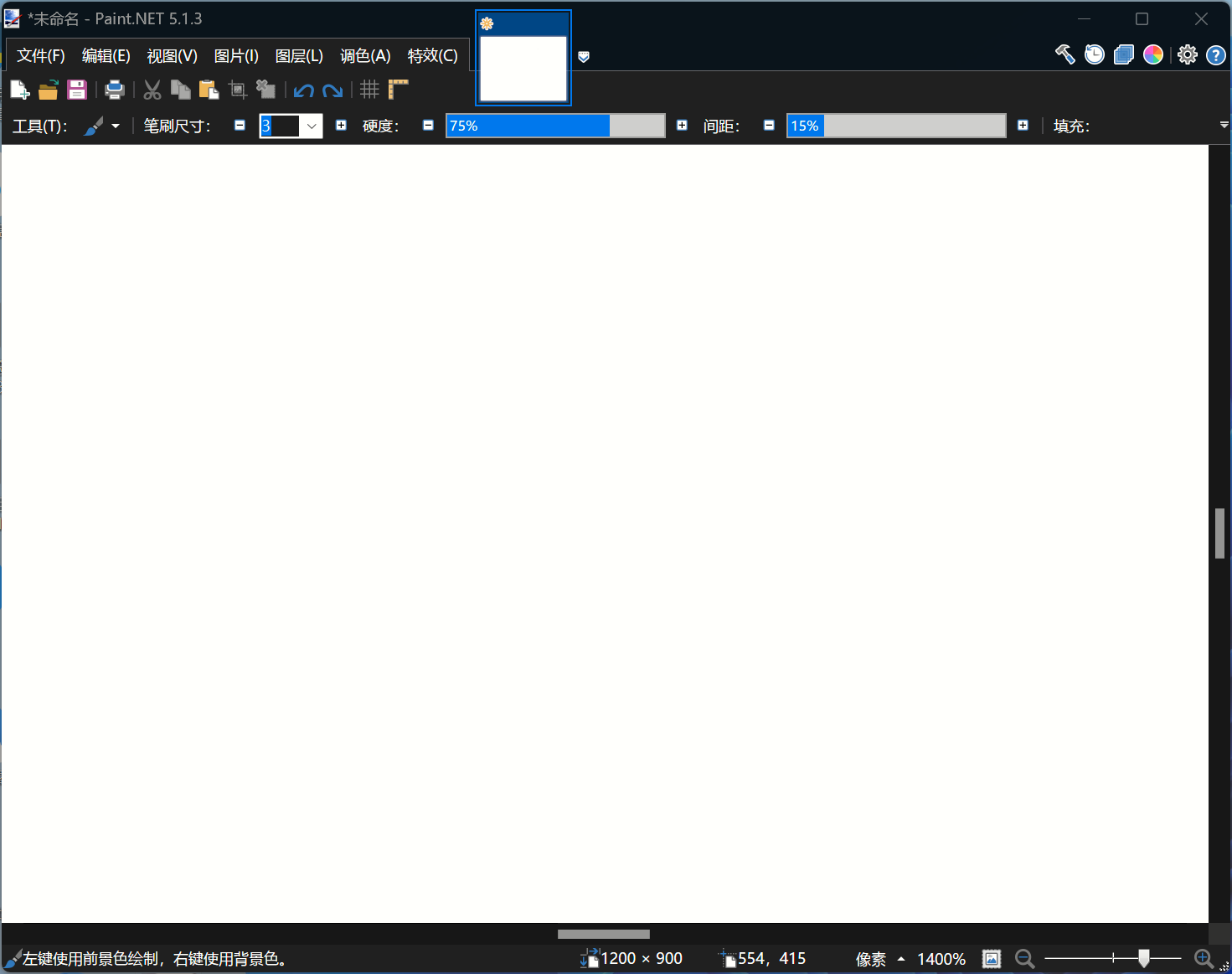1232x974 pixels.
Task: Open the Layers panel icon
Action: coord(1123,54)
